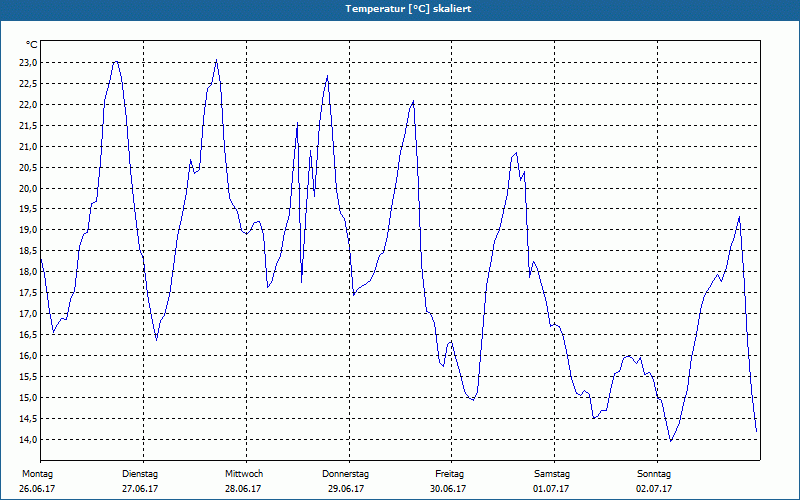This screenshot has width=800, height=500.
Task: Click the 18,0 y-axis value
Action: (28, 271)
